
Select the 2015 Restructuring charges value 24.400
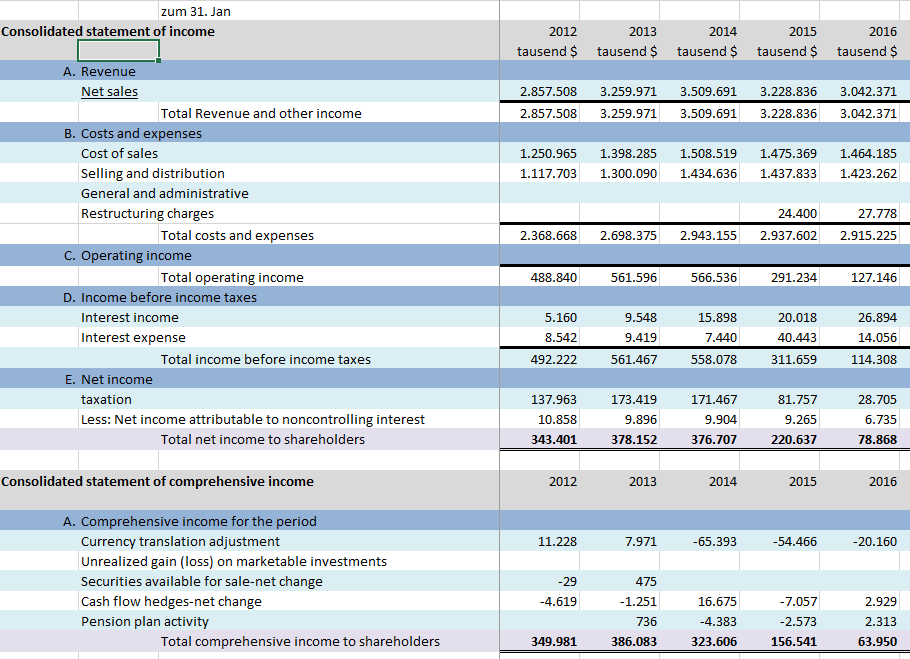[797, 213]
